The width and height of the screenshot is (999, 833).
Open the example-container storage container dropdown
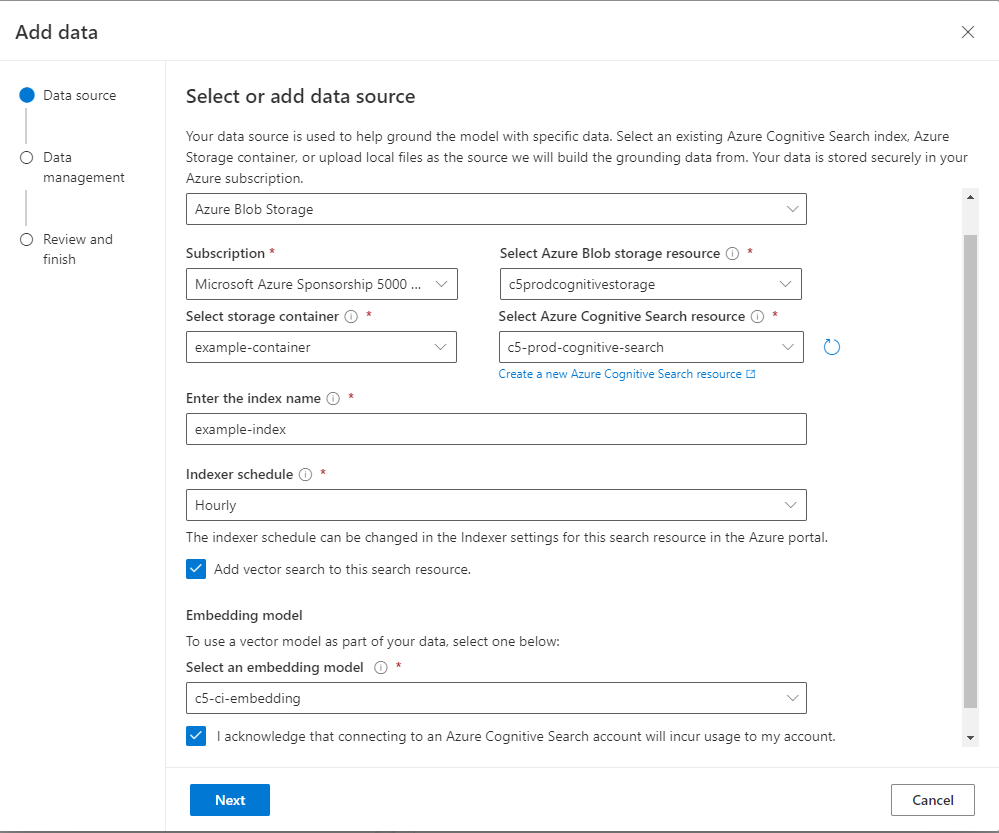pyautogui.click(x=321, y=347)
